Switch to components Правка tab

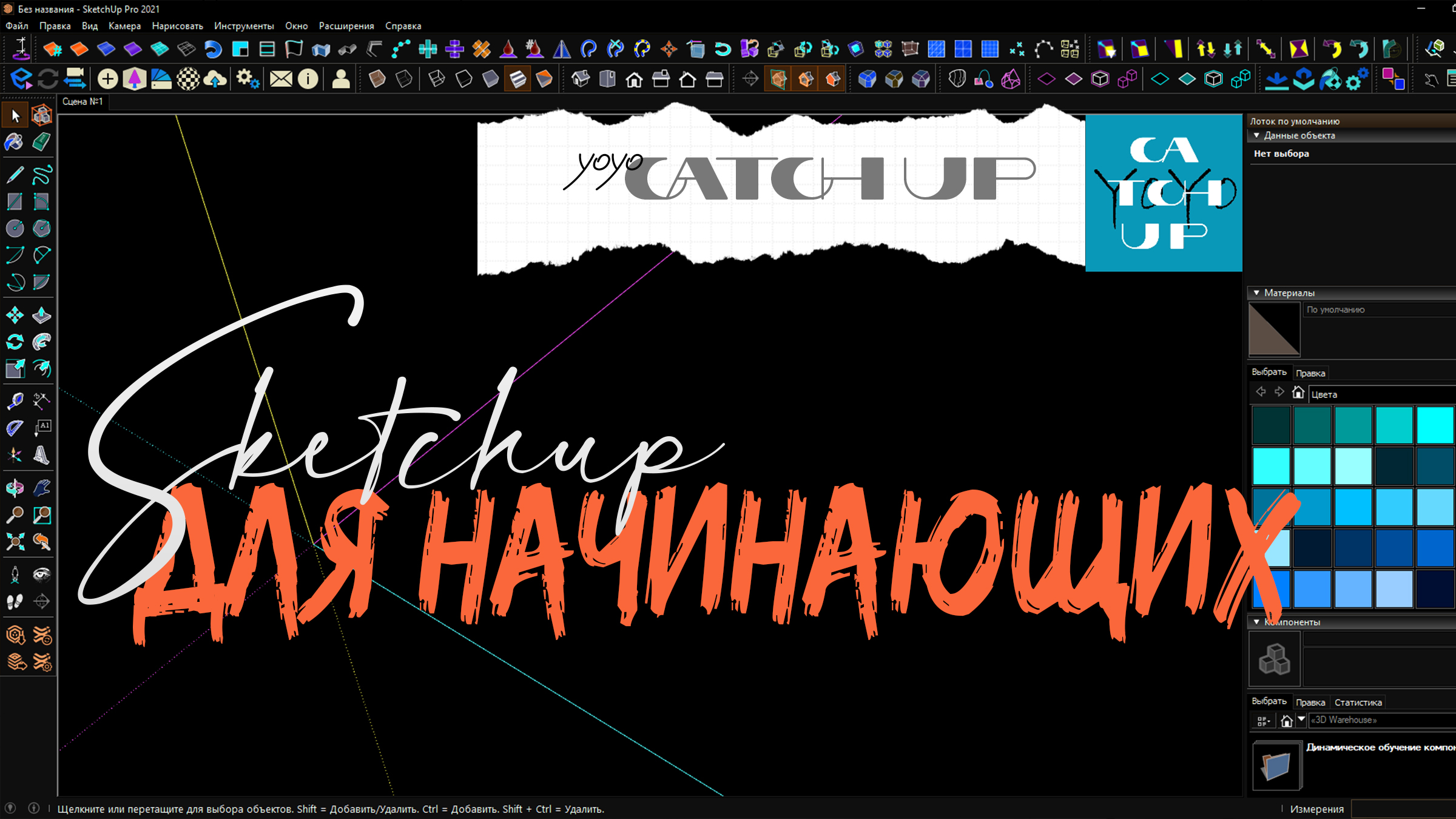(1310, 703)
